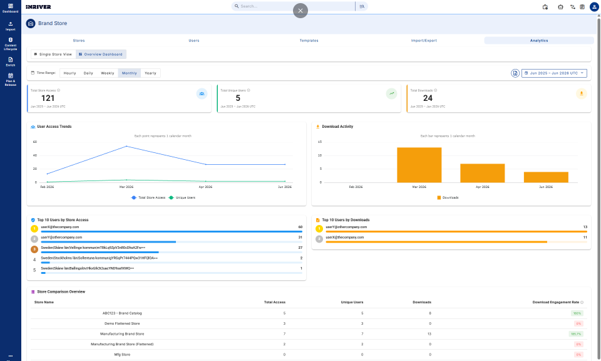The height and width of the screenshot is (361, 601).
Task: Click the Unique Users column header
Action: click(x=352, y=302)
